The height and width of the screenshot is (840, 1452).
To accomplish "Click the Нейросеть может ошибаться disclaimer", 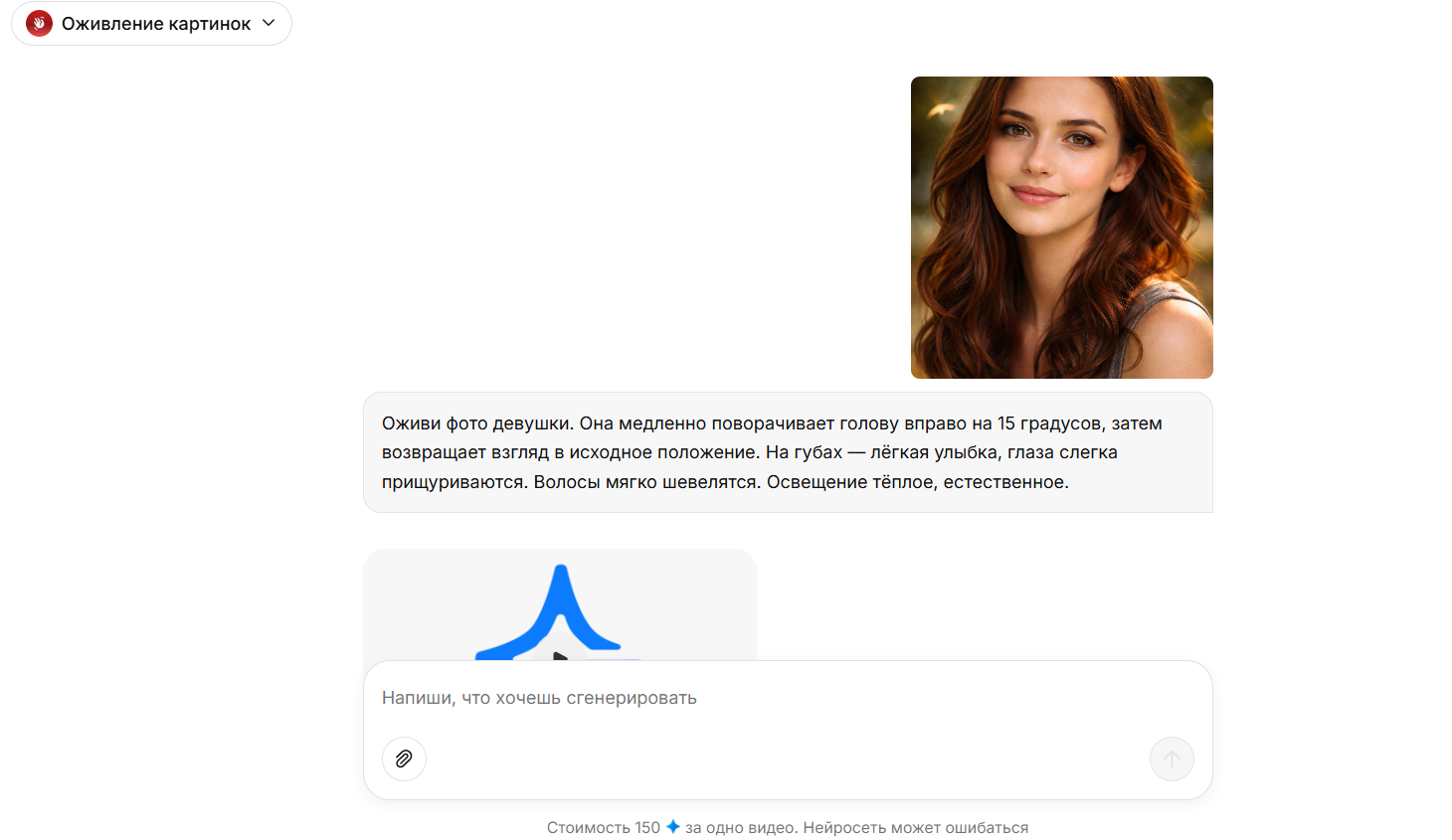I will click(915, 828).
